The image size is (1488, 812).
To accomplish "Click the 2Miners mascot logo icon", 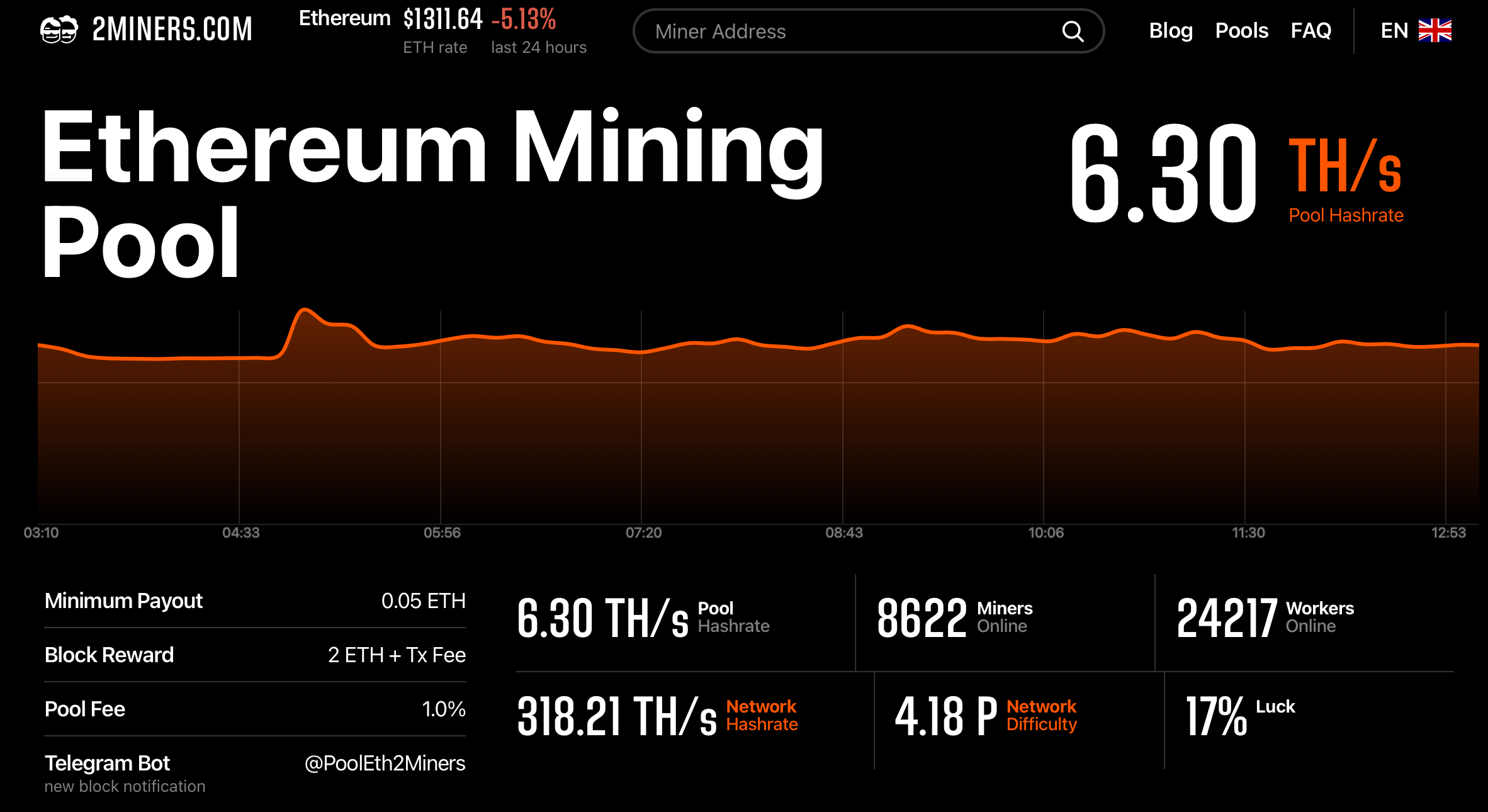I will click(x=59, y=30).
